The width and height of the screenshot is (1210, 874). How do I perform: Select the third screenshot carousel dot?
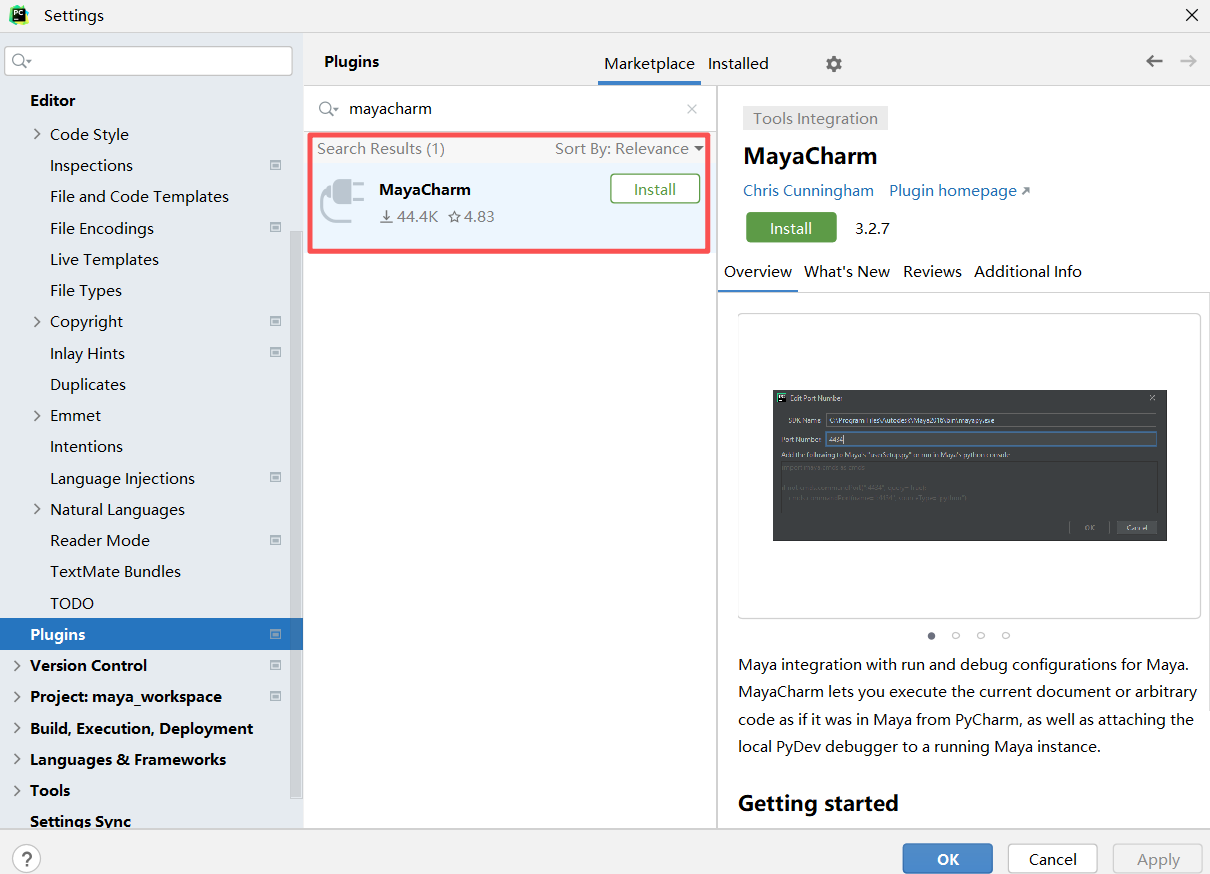(981, 635)
